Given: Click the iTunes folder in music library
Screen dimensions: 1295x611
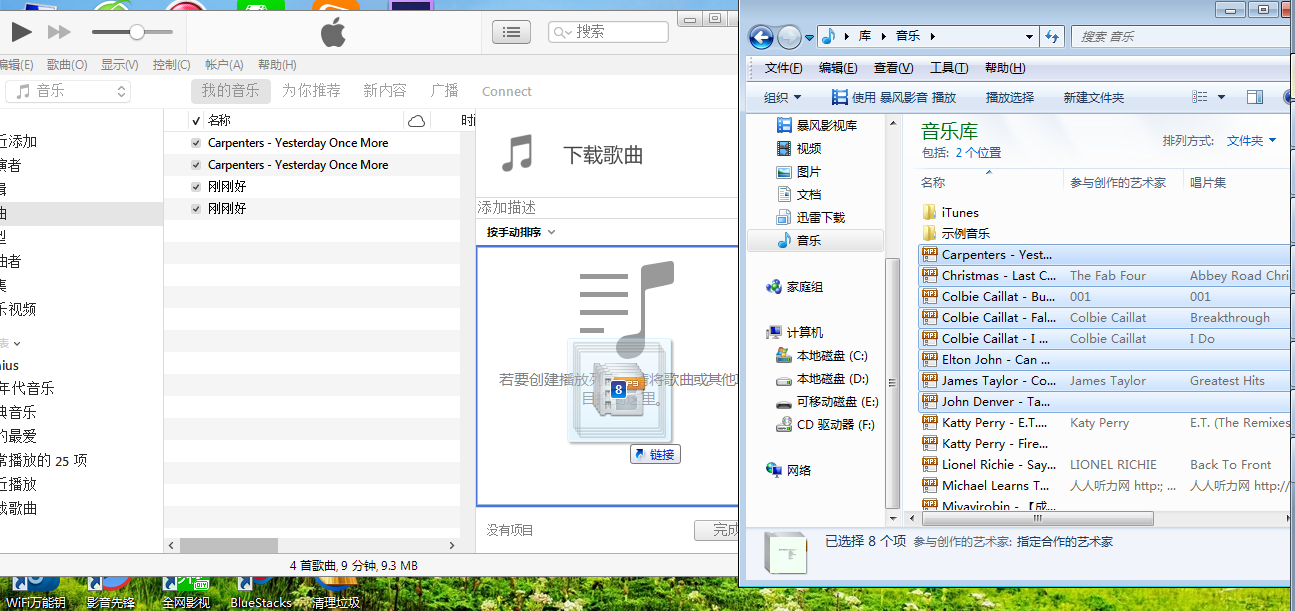Looking at the screenshot, I should coord(951,212).
